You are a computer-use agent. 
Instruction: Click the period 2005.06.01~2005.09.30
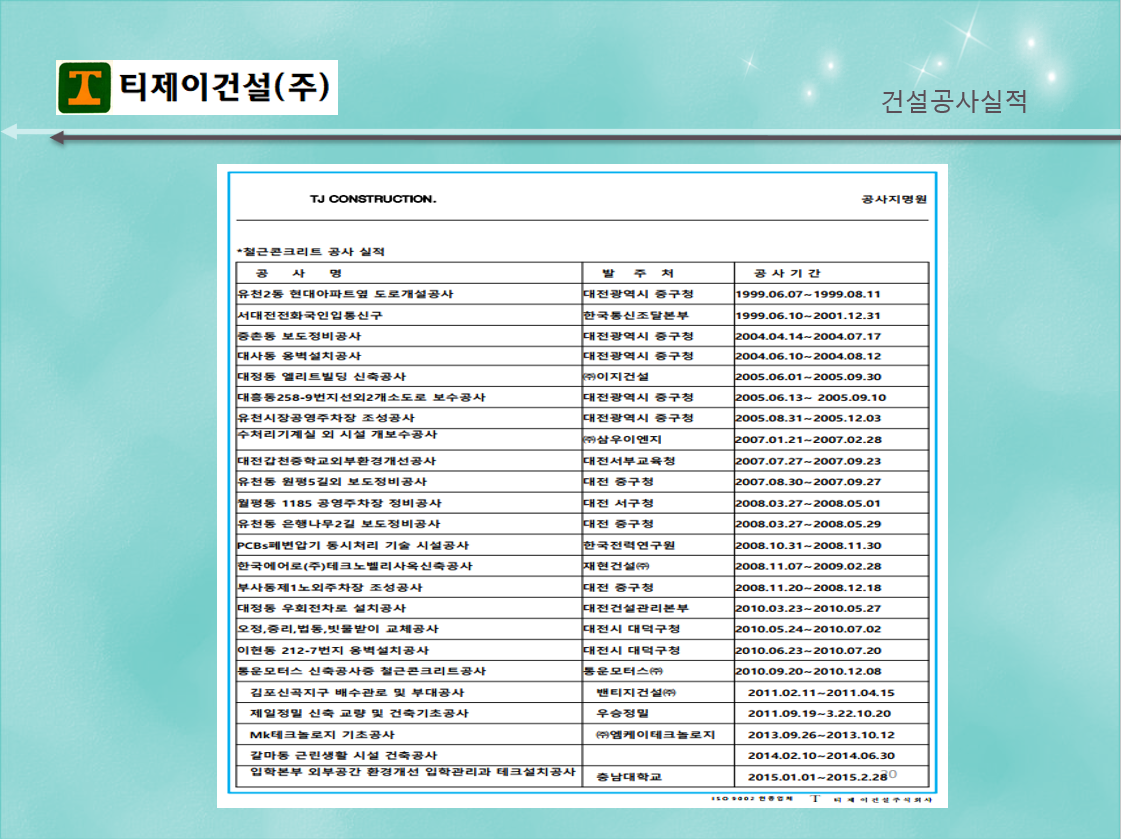click(x=808, y=377)
